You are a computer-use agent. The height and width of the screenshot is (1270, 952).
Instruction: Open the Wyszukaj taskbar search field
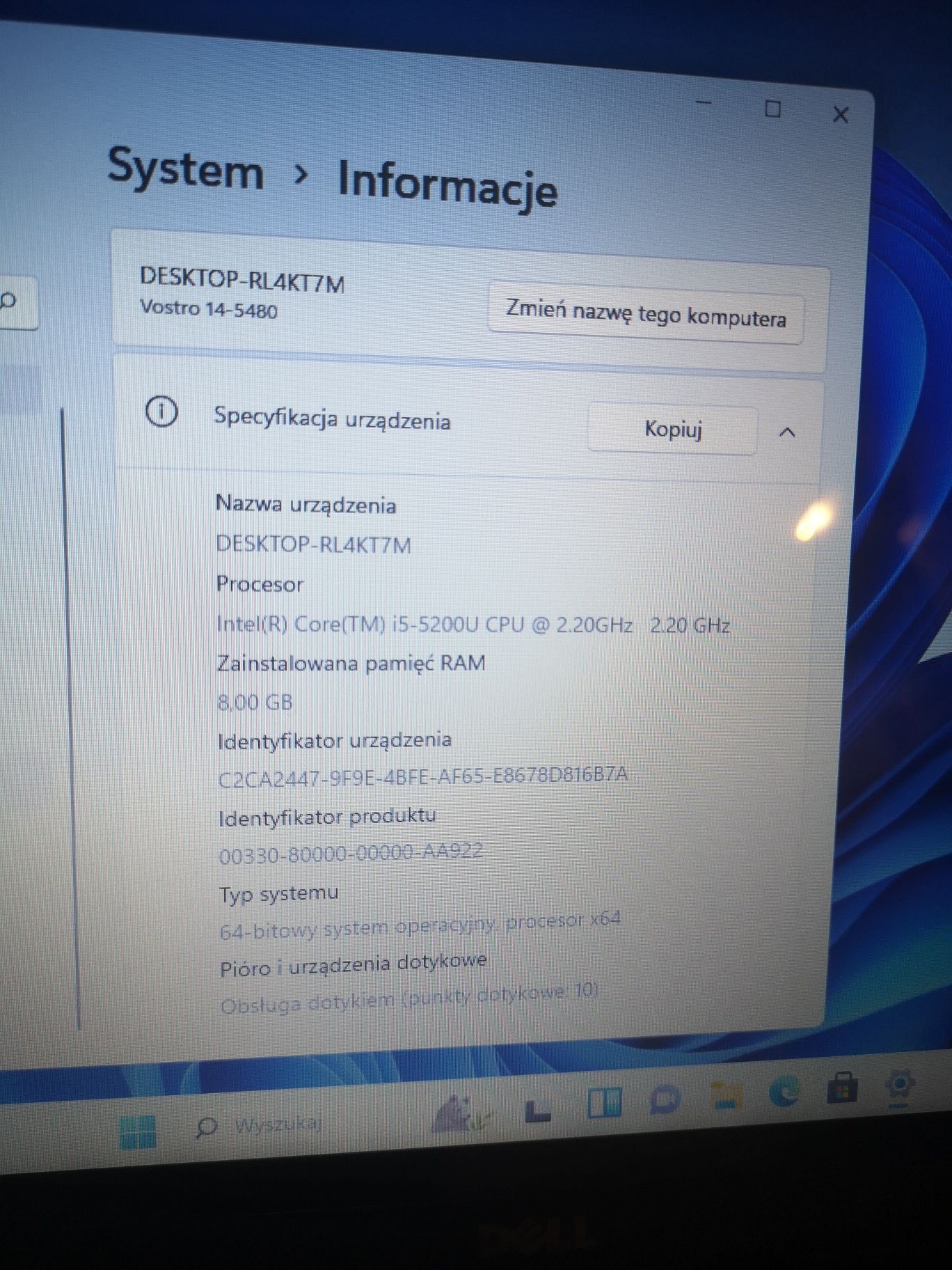(258, 1124)
